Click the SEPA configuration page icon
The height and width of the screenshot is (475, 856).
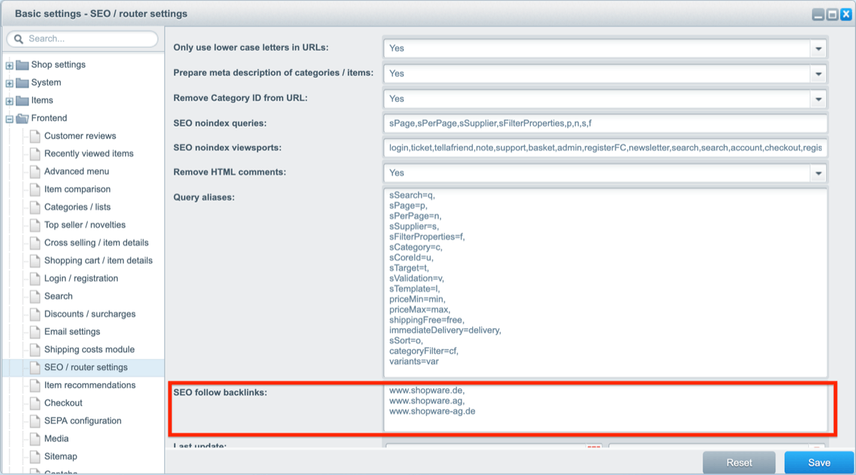point(35,421)
